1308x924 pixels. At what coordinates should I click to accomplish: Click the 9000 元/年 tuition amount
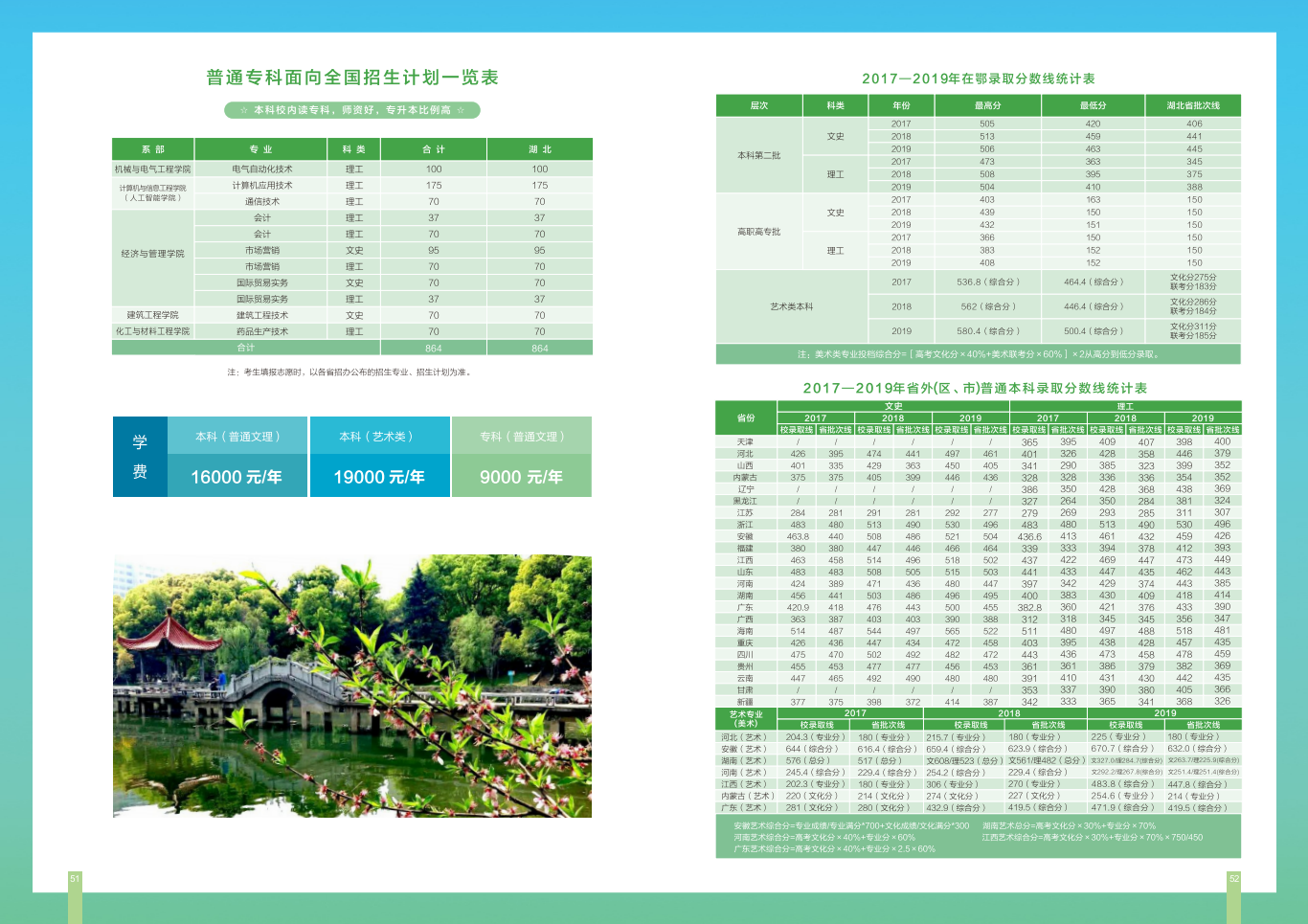click(521, 477)
